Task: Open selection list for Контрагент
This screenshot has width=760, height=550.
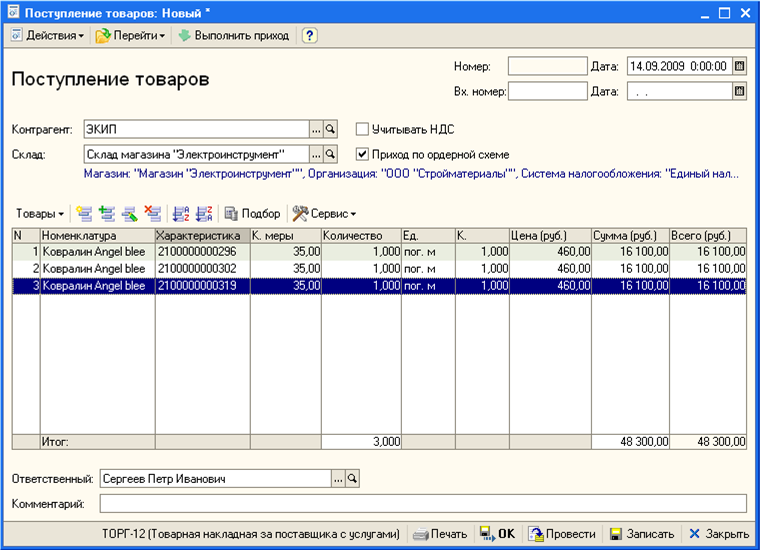Action: tap(316, 129)
